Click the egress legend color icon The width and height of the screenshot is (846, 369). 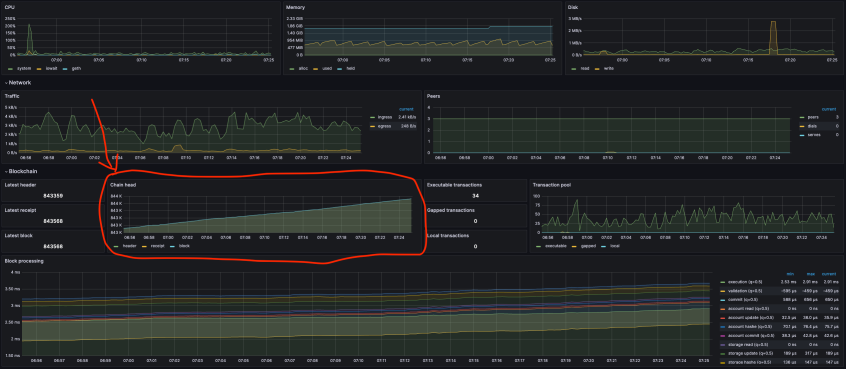[373, 126]
